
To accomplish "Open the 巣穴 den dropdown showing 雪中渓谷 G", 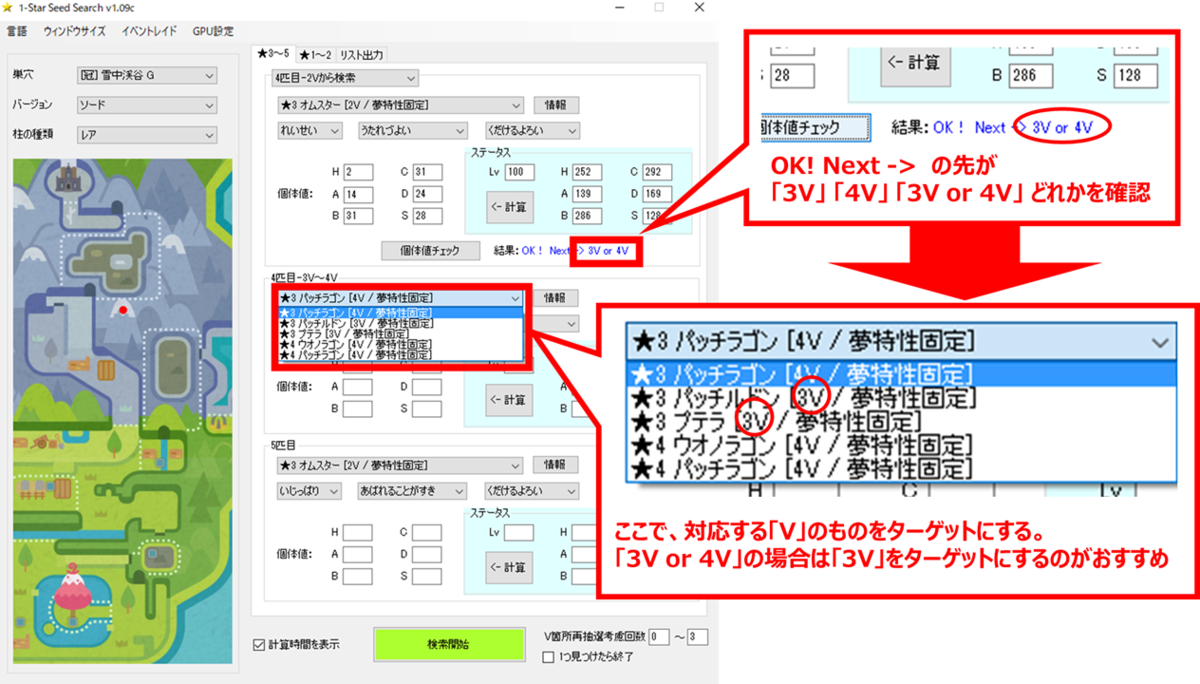I will coord(146,76).
